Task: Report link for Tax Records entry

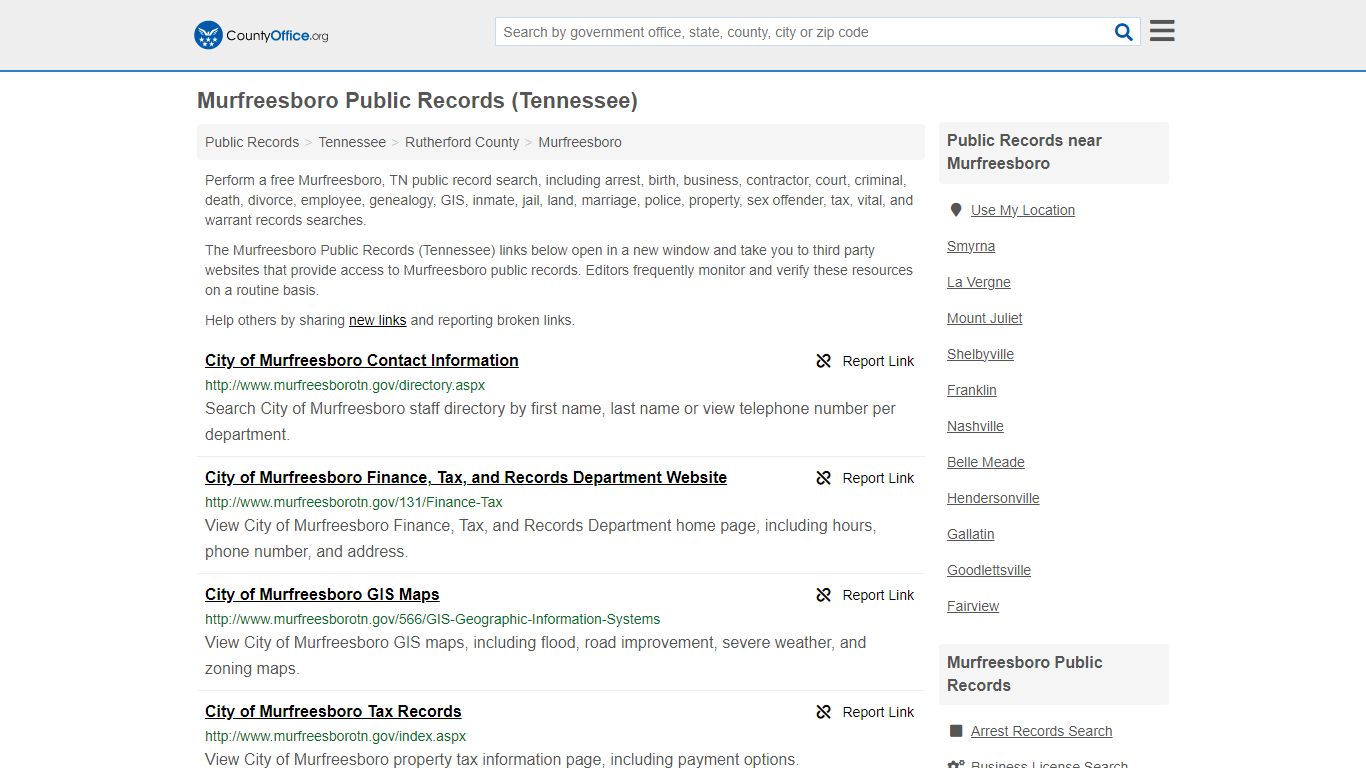Action: tap(878, 712)
